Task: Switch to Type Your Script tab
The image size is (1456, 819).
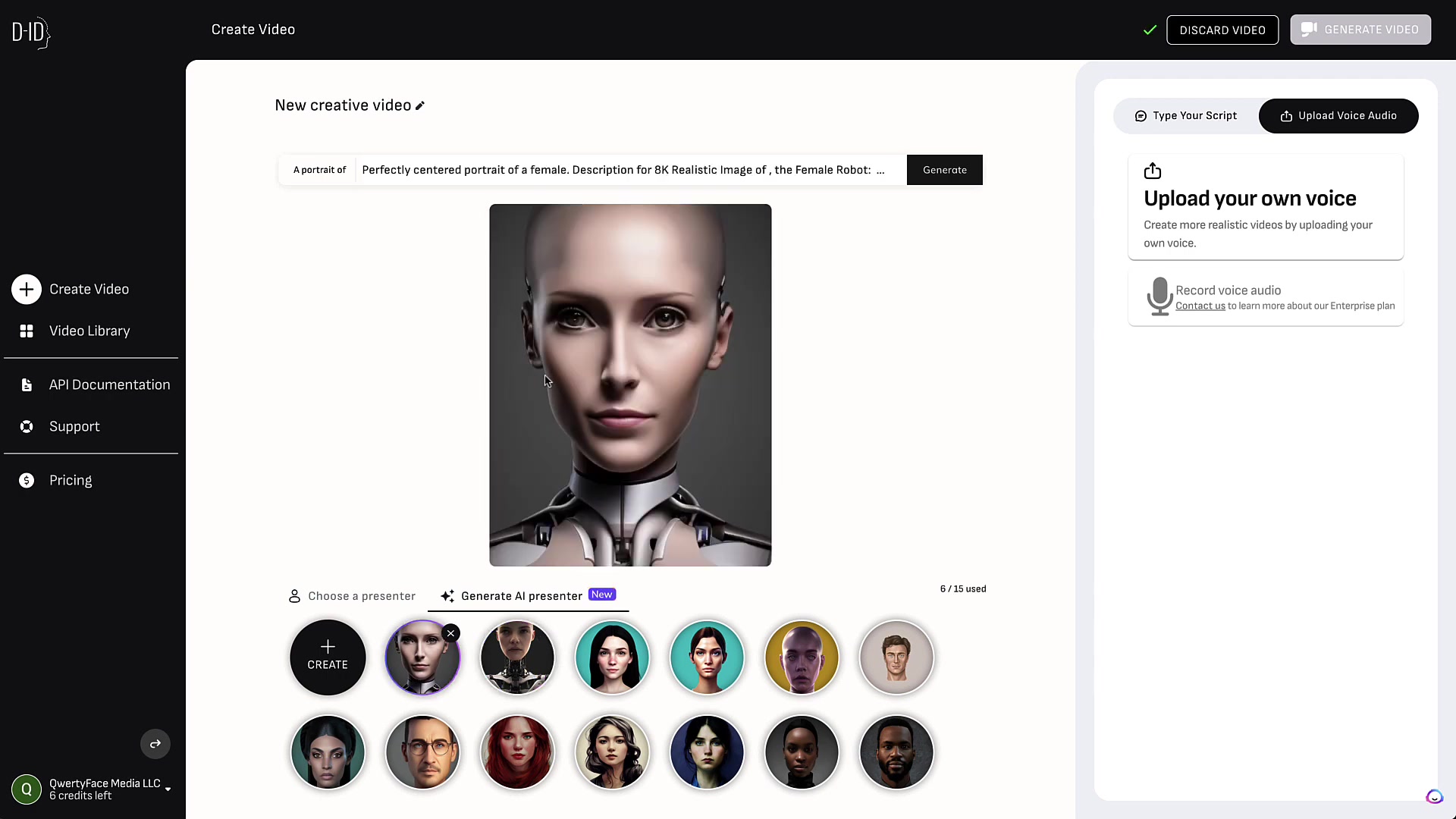Action: (1186, 116)
